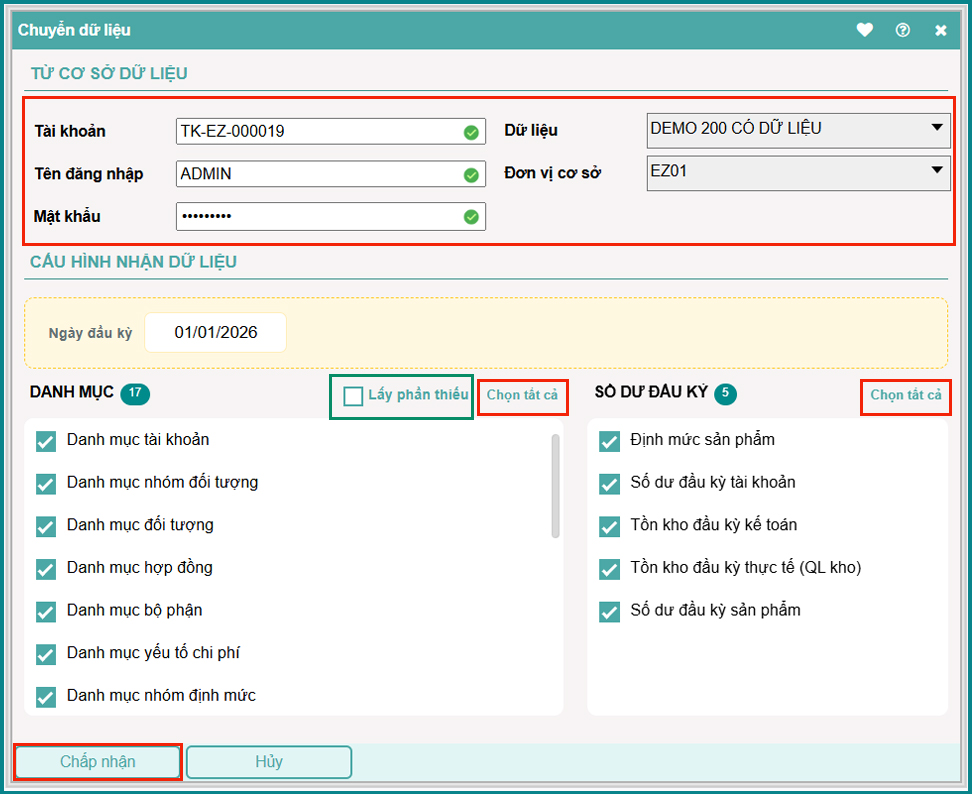Click the heart favorite icon in title bar
The width and height of the screenshot is (972, 794).
(865, 30)
